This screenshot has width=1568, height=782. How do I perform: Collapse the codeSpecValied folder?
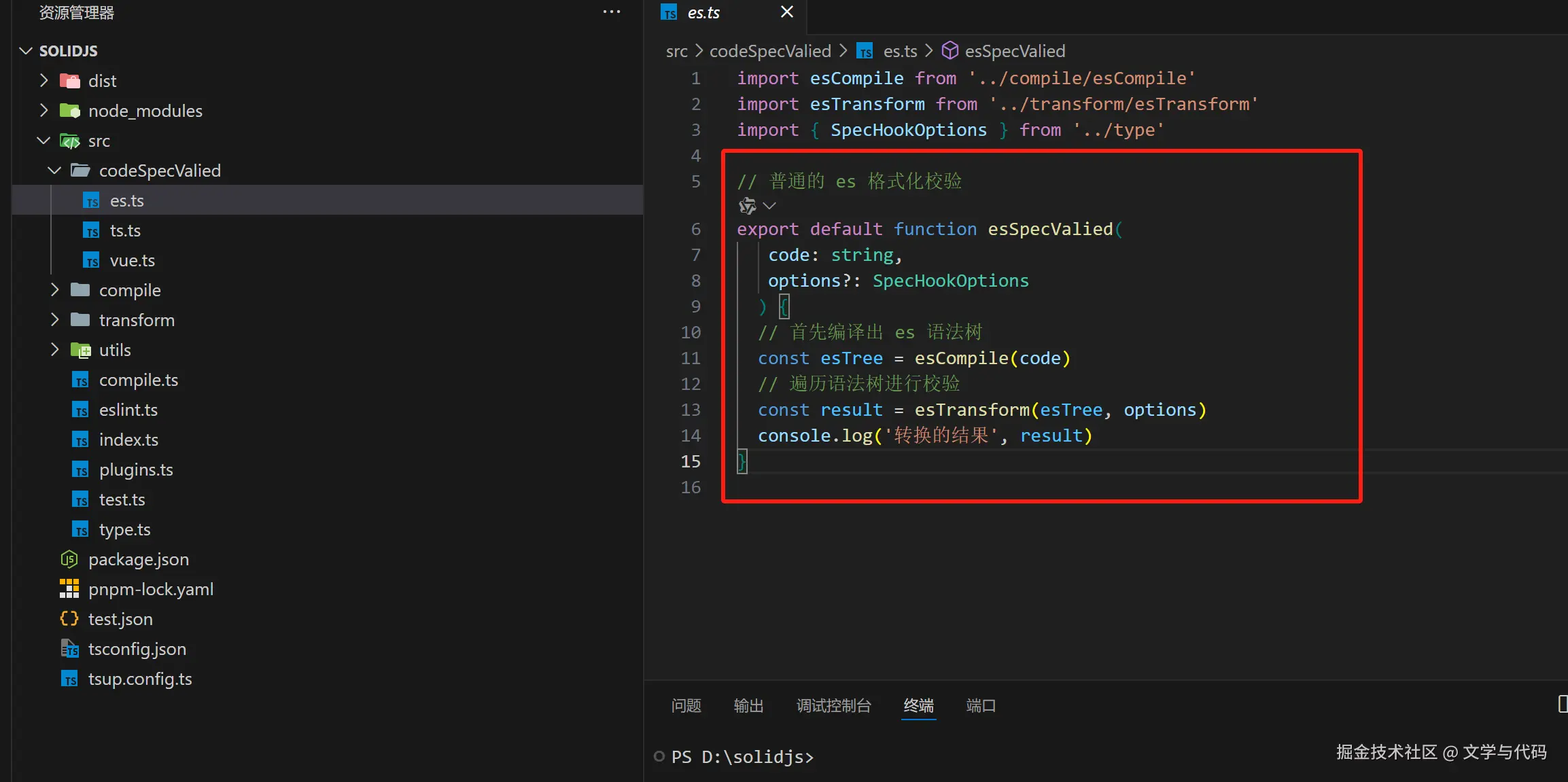click(54, 171)
